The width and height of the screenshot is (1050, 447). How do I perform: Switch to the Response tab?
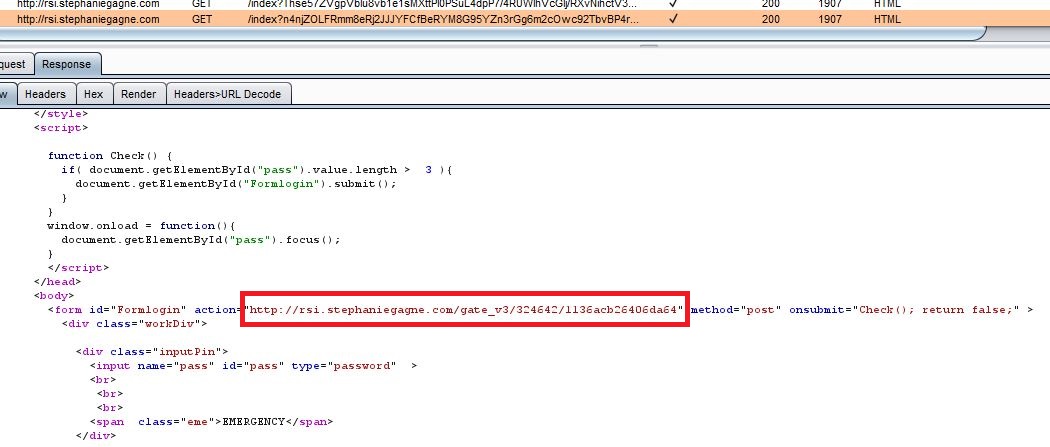[x=66, y=64]
